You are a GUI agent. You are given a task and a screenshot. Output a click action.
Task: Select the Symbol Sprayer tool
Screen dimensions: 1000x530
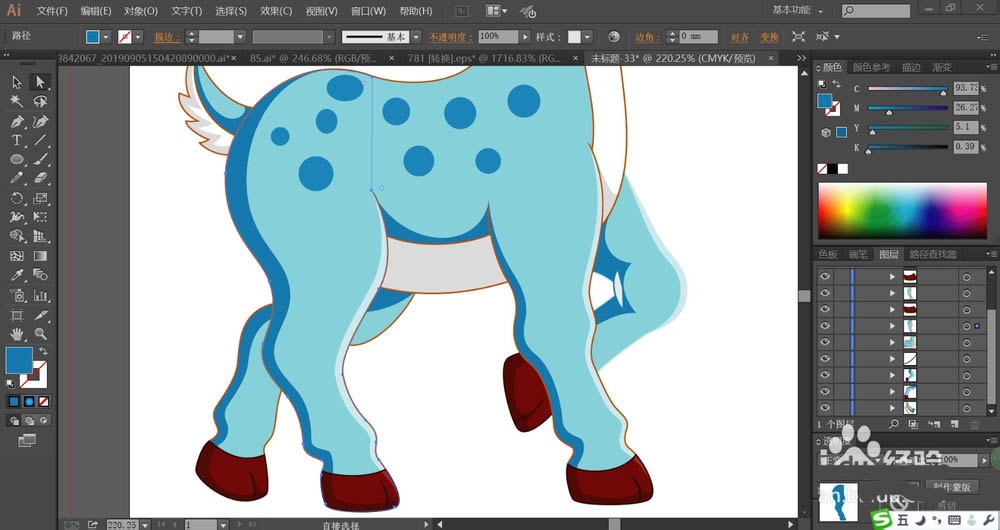pos(17,295)
